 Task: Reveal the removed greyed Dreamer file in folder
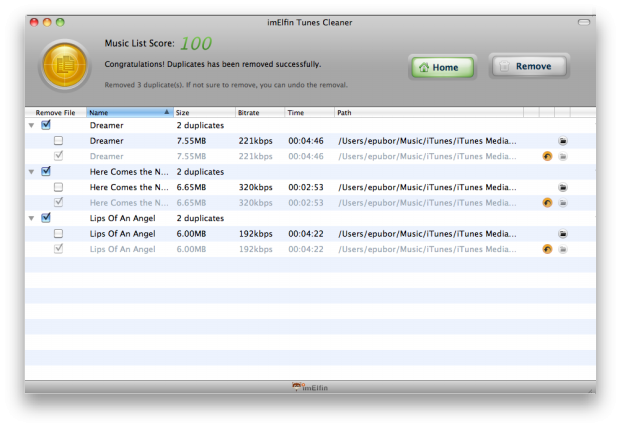point(563,156)
